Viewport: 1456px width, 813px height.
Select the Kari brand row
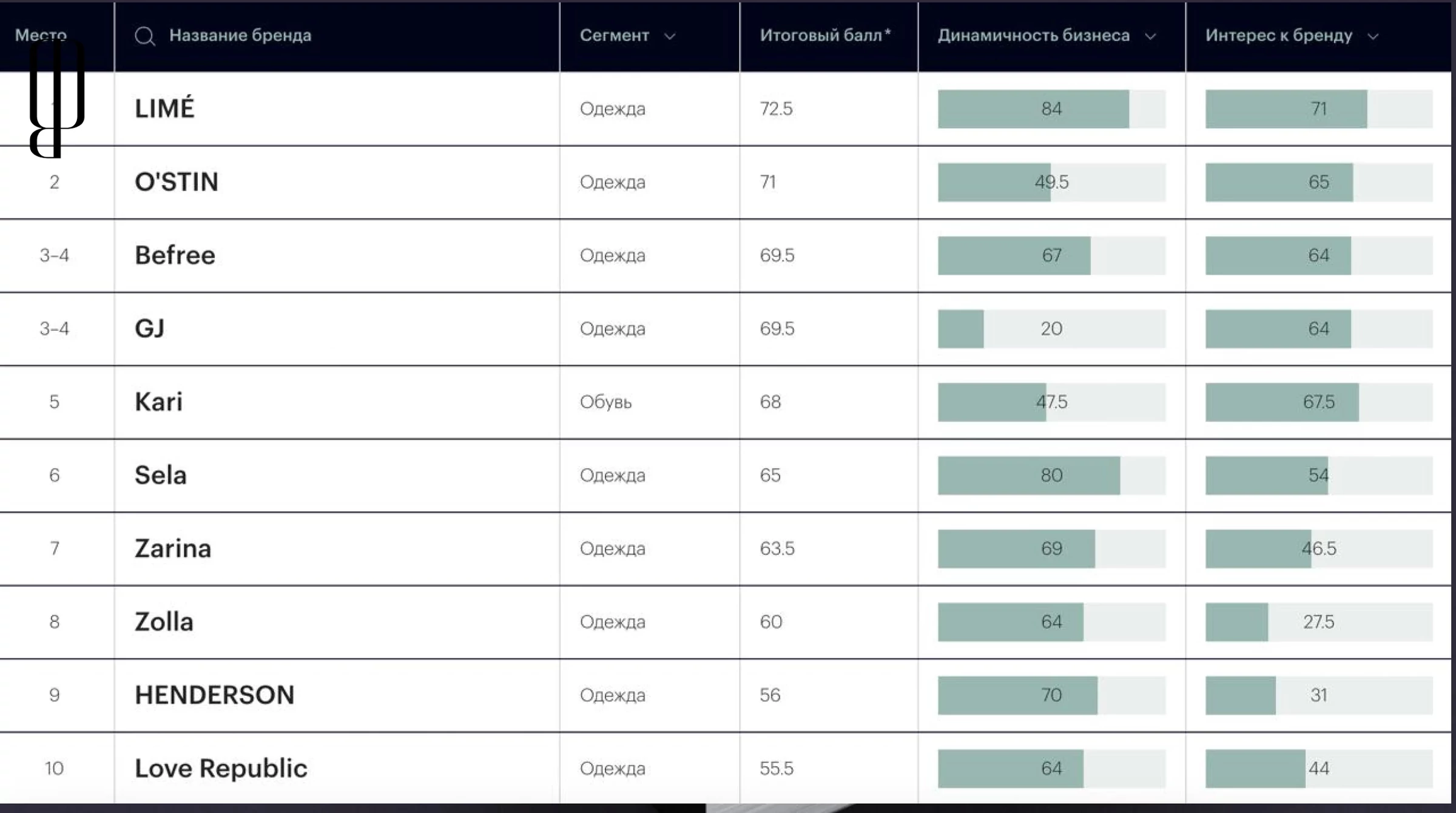pos(158,402)
